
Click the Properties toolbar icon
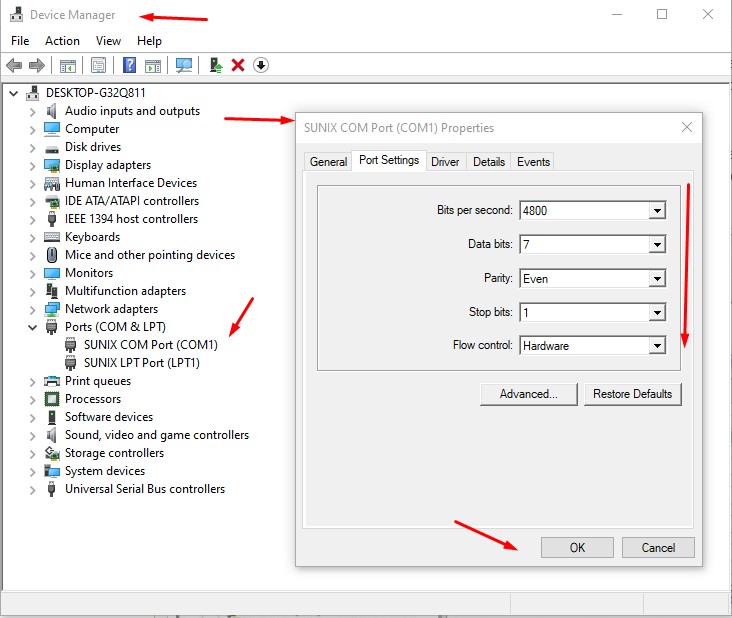point(99,65)
